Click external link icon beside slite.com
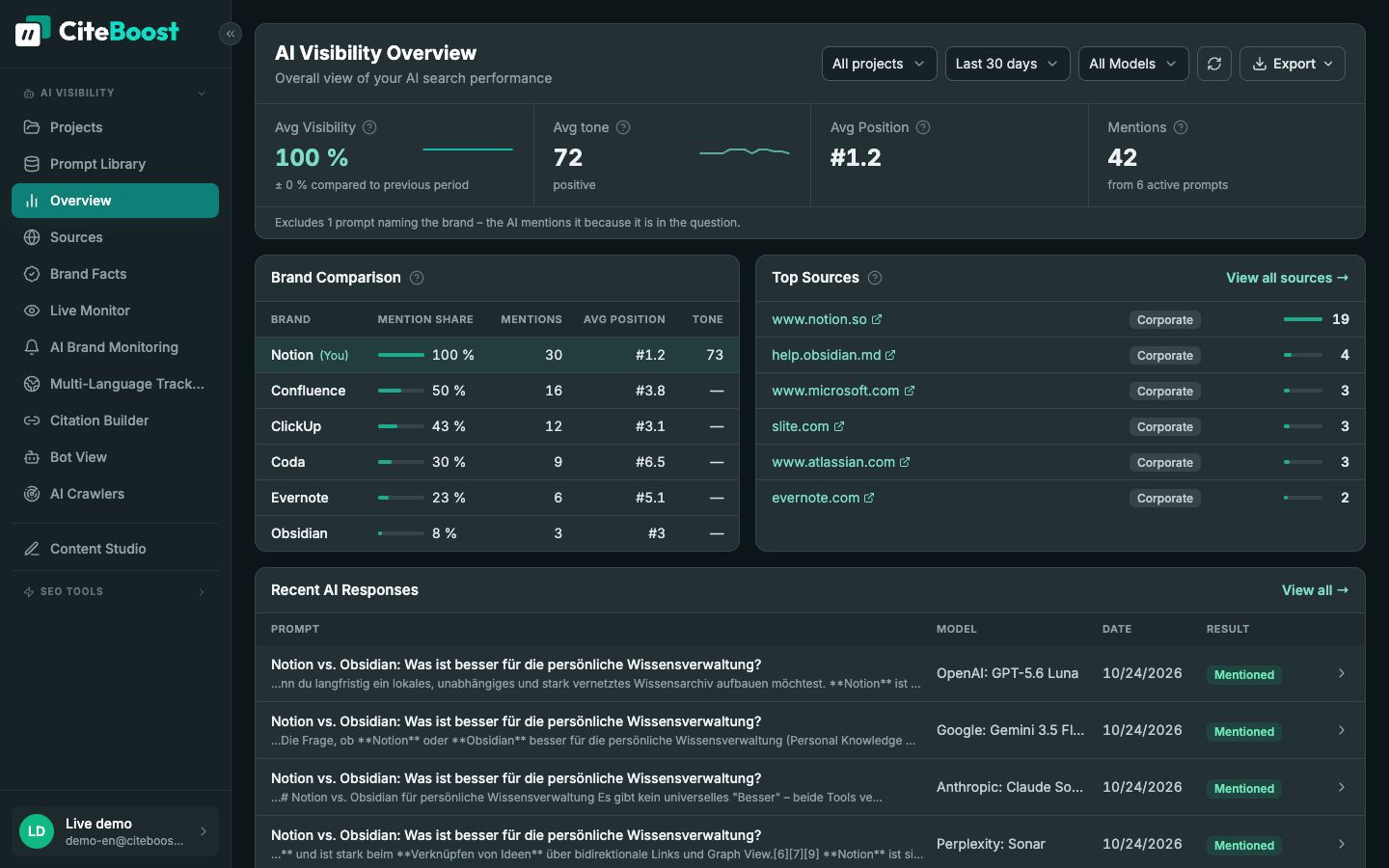 click(x=839, y=426)
